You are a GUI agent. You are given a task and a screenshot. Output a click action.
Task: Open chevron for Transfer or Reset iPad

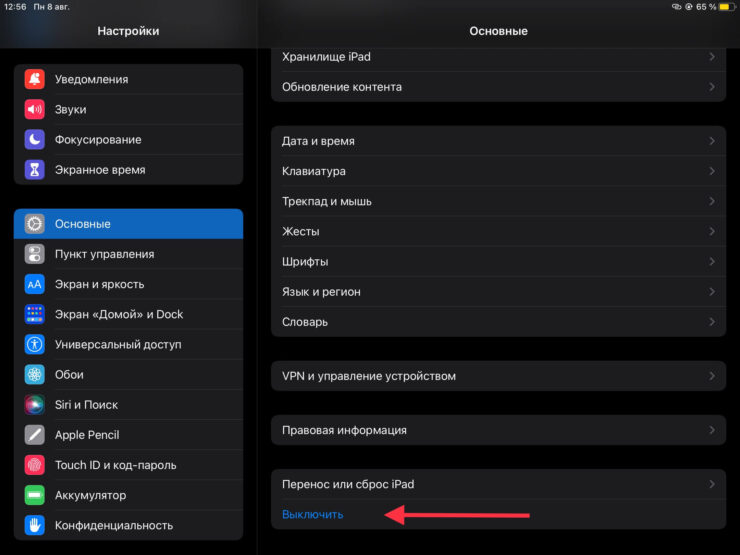coord(712,484)
